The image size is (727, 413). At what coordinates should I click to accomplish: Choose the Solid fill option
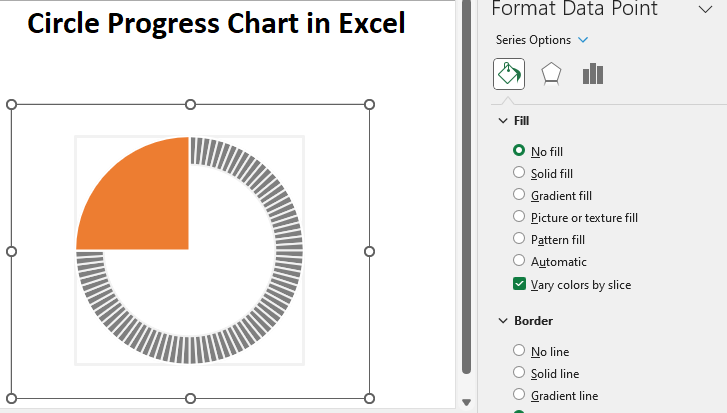pos(519,173)
